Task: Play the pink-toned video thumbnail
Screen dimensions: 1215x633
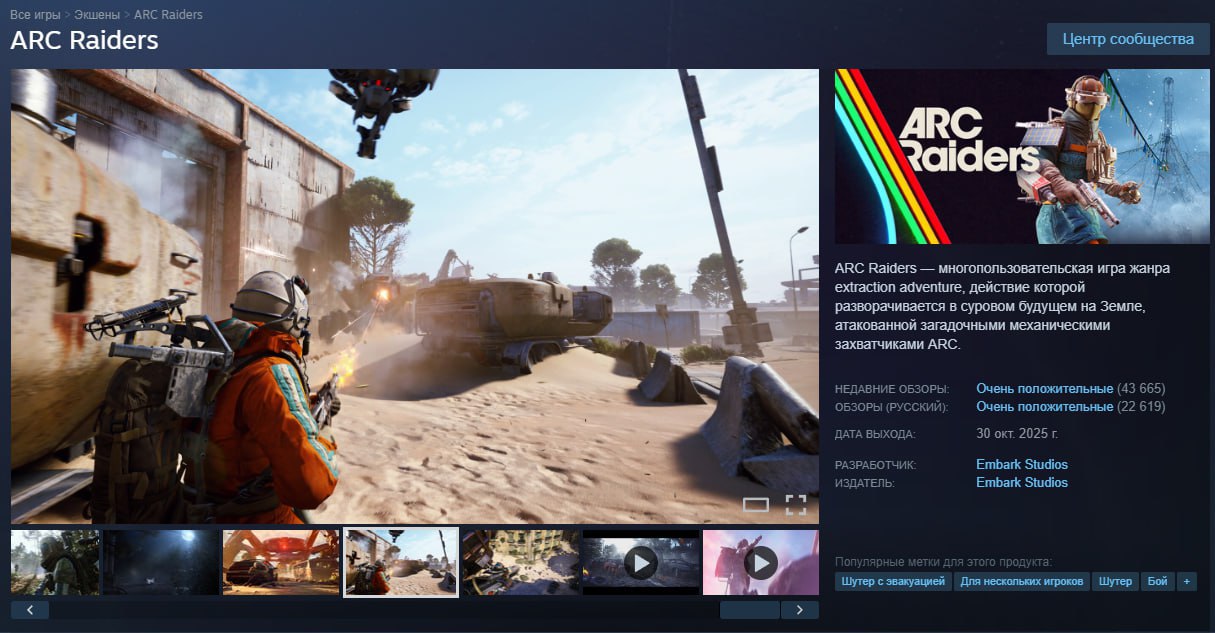Action: tap(760, 563)
